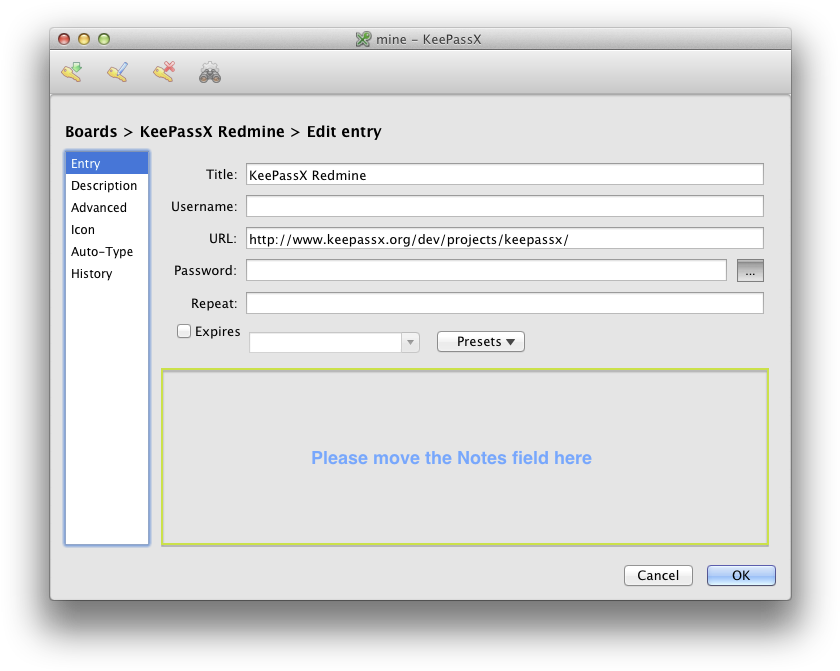Click the 'Boards > KeePassX Redmine > Edit entry' heading
The width and height of the screenshot is (840, 671).
(223, 131)
